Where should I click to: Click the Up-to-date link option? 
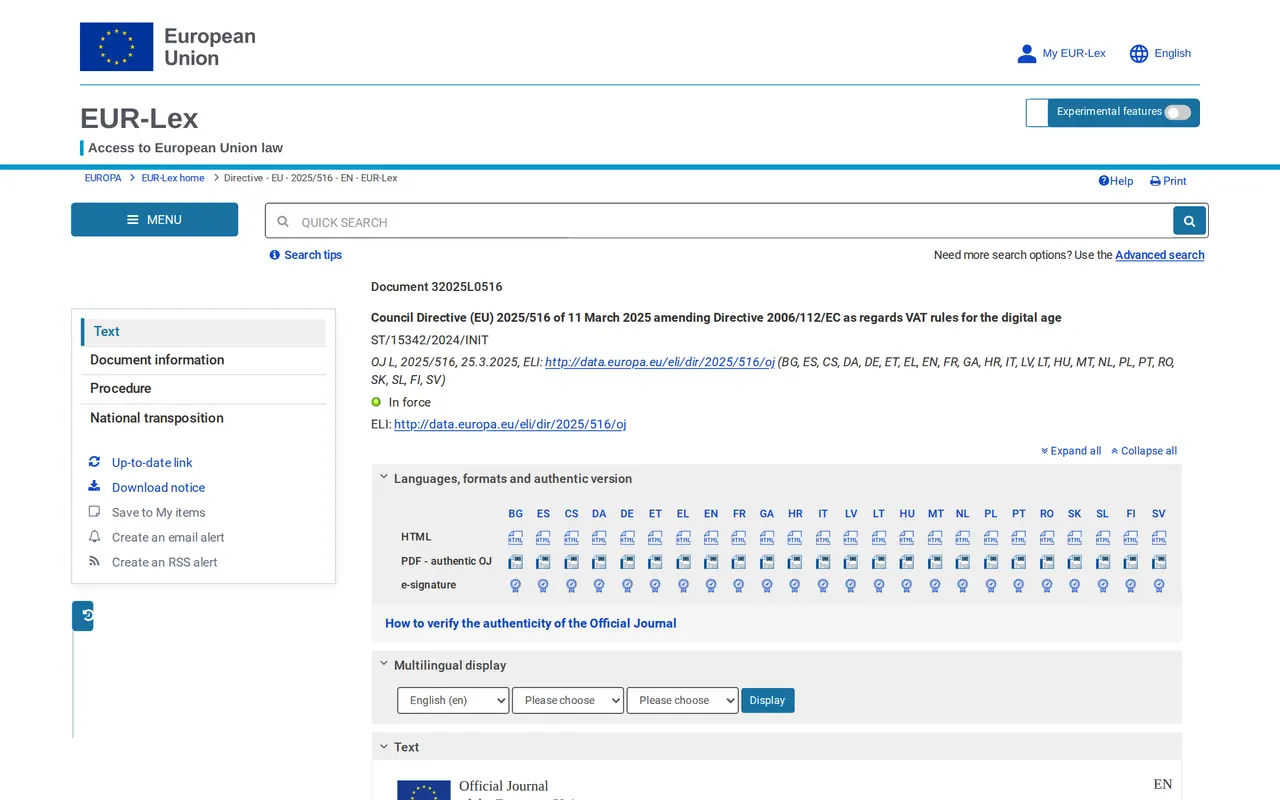click(x=152, y=463)
